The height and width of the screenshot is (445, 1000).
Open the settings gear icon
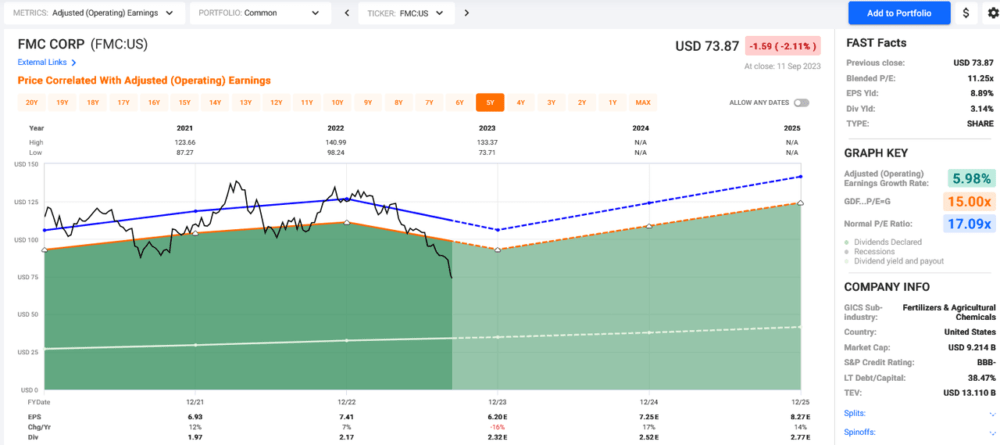(992, 13)
